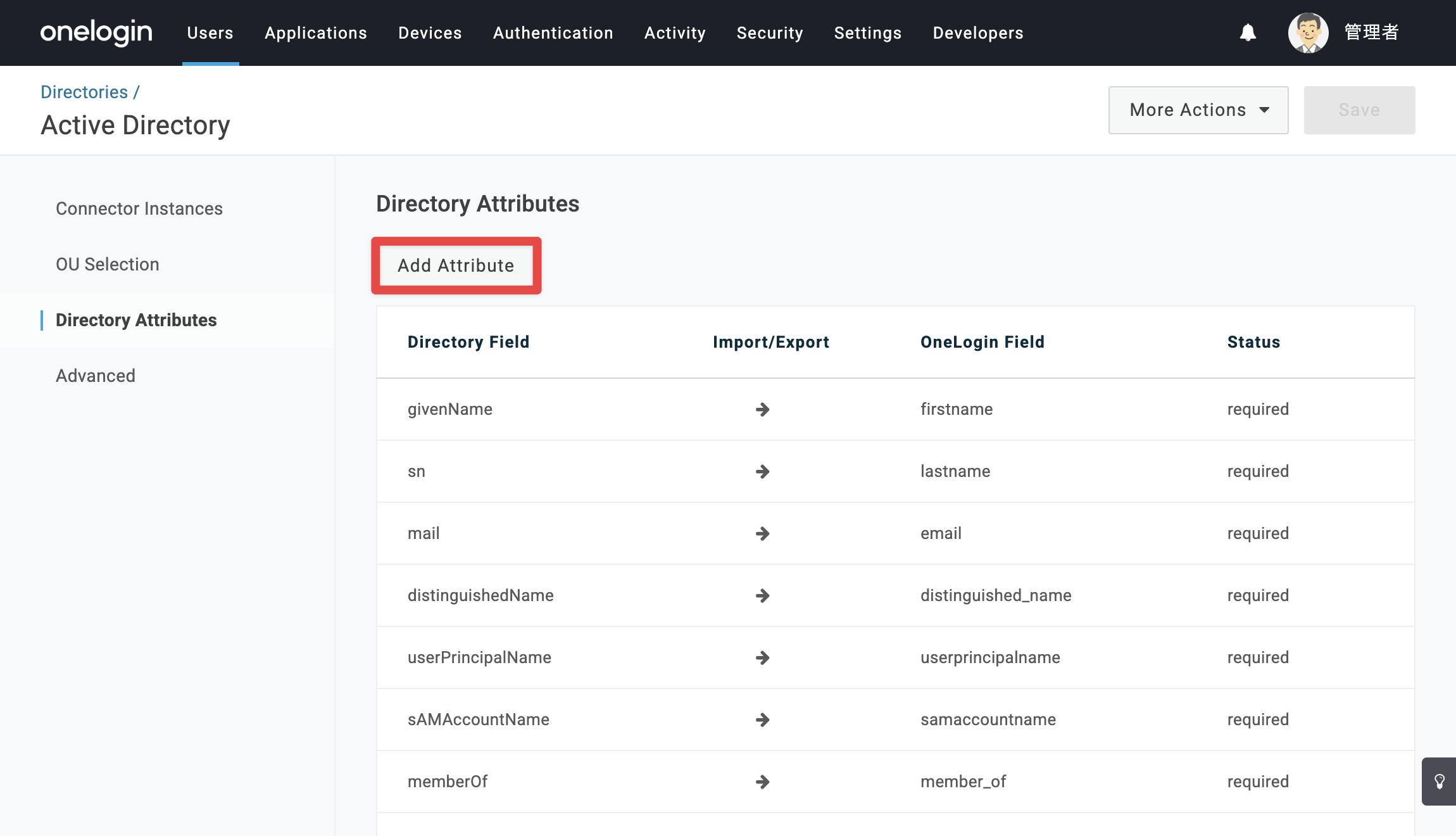The height and width of the screenshot is (836, 1456).
Task: Click the 管理者 account name
Action: click(1371, 32)
